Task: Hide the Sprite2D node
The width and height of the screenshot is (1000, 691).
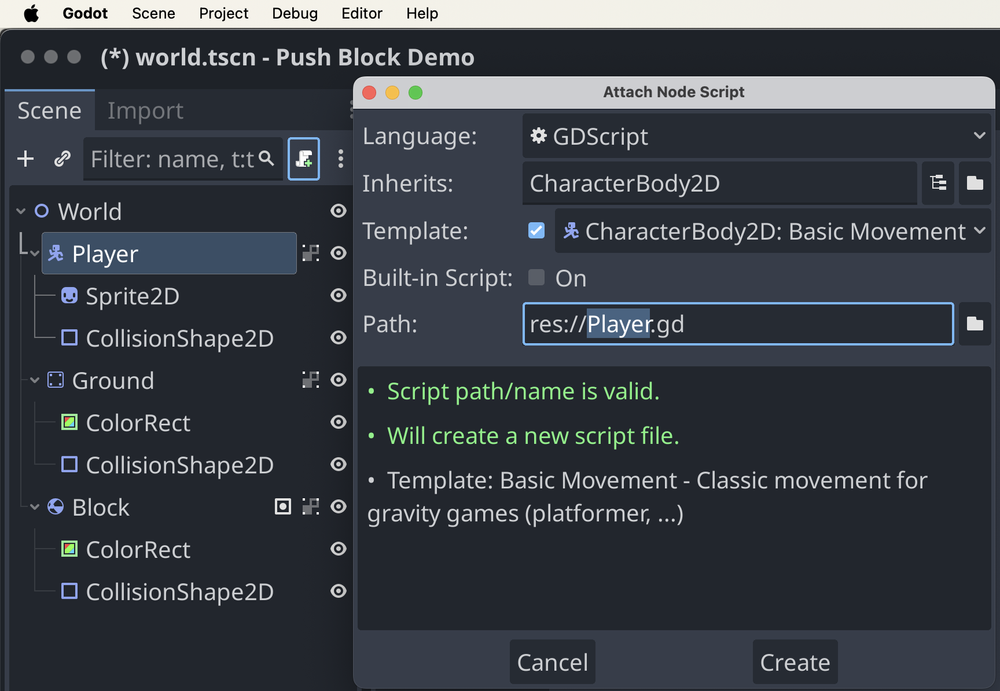Action: tap(339, 295)
